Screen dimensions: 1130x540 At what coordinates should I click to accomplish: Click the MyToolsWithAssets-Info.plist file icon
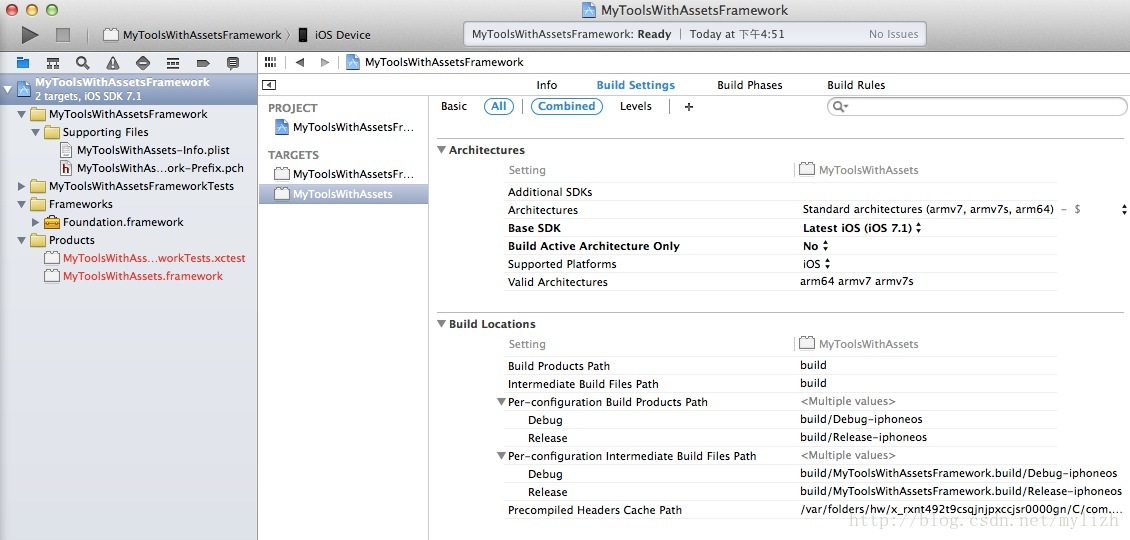[66, 150]
